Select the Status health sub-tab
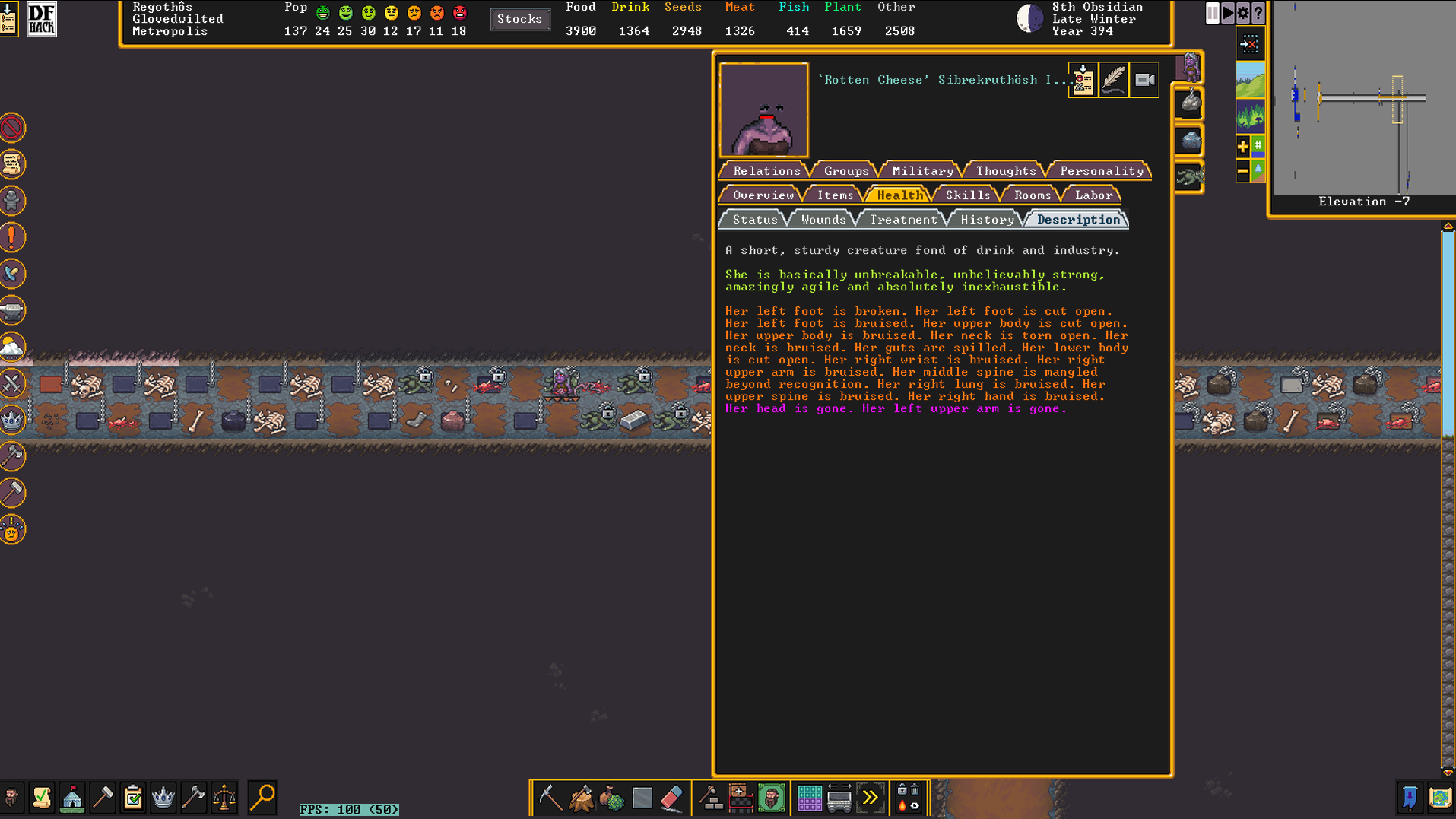The height and width of the screenshot is (819, 1456). (755, 220)
